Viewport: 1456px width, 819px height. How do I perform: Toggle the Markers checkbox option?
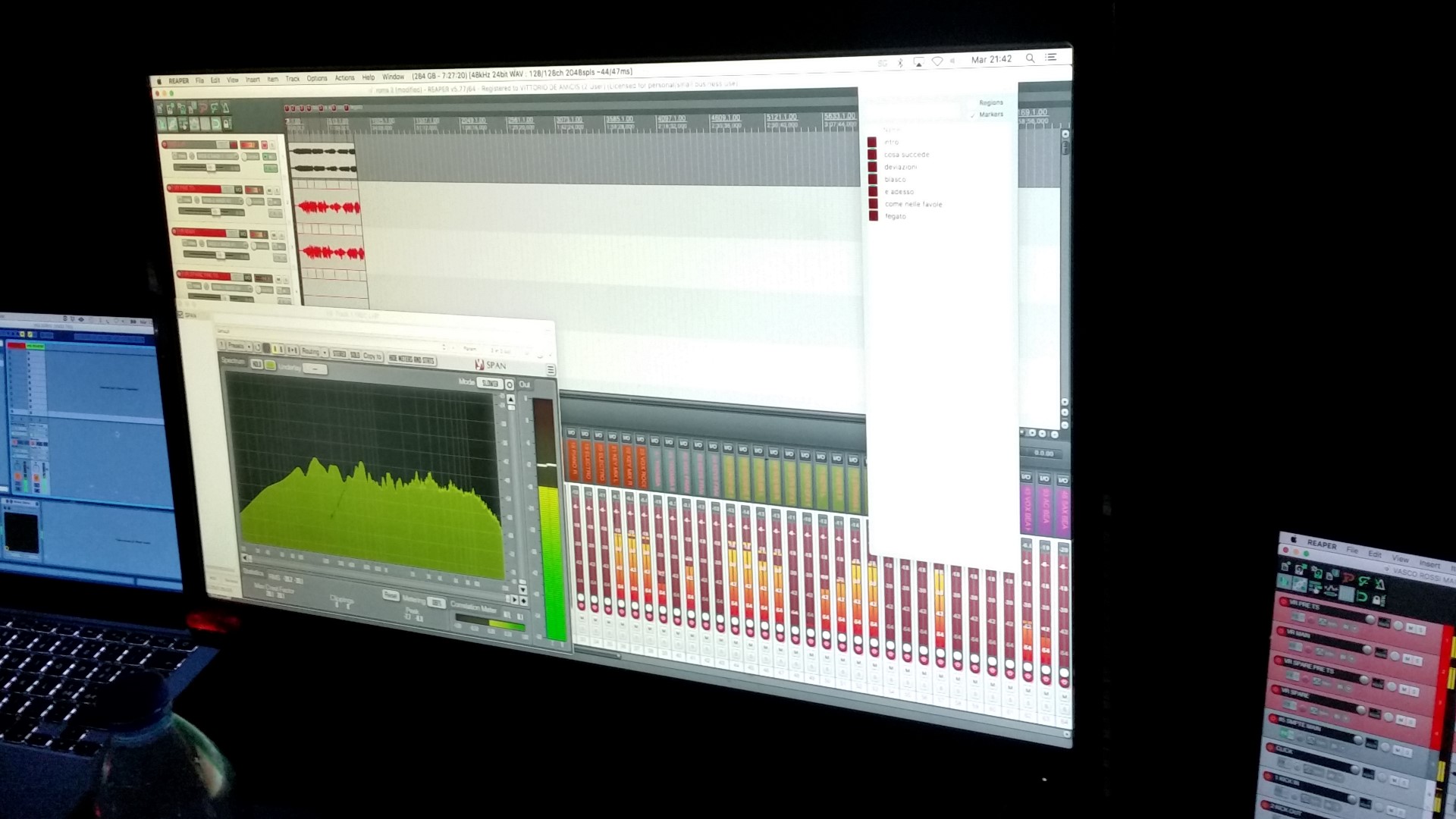990,115
